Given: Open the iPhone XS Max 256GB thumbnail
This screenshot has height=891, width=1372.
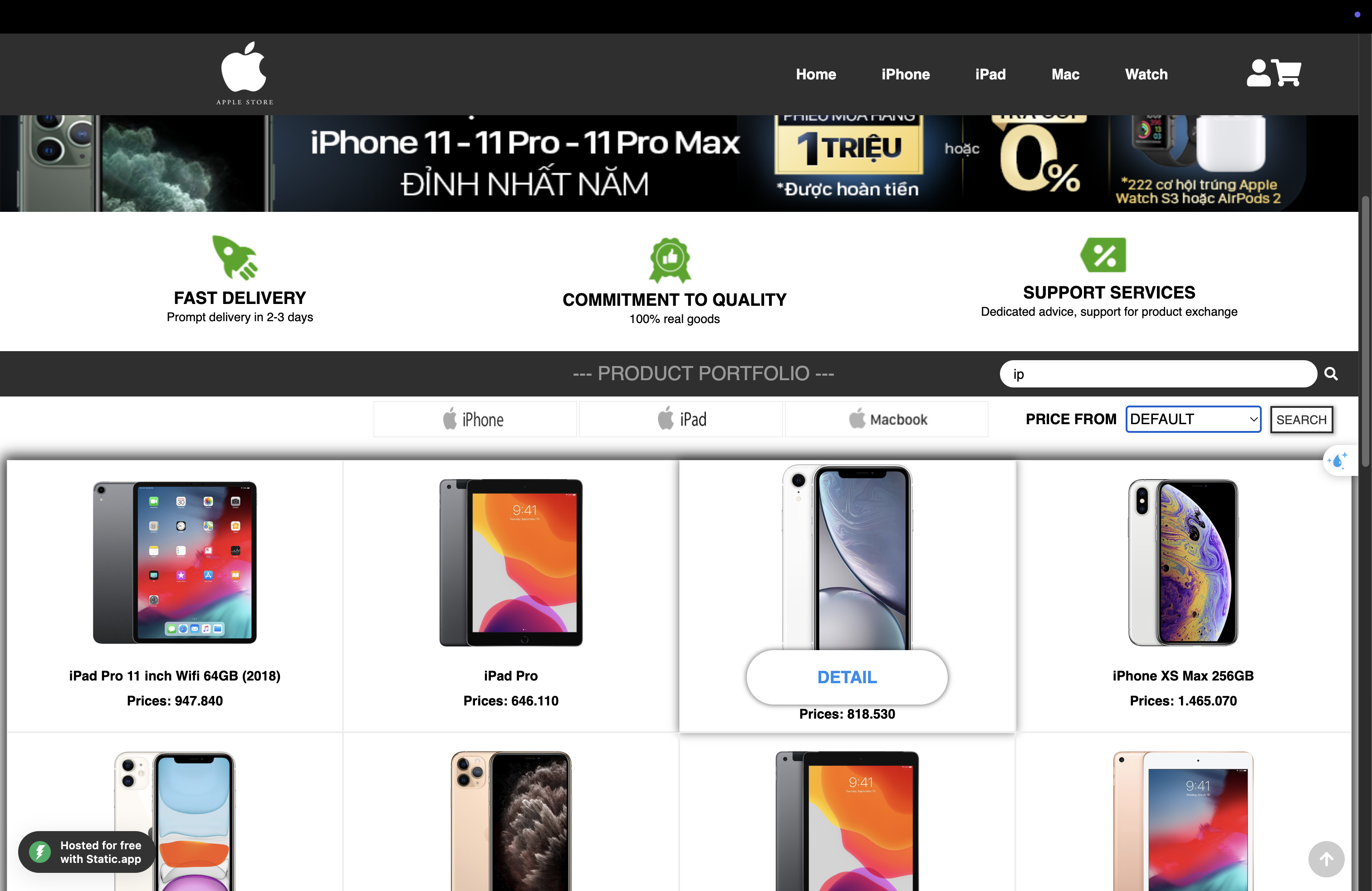Looking at the screenshot, I should pyautogui.click(x=1183, y=562).
